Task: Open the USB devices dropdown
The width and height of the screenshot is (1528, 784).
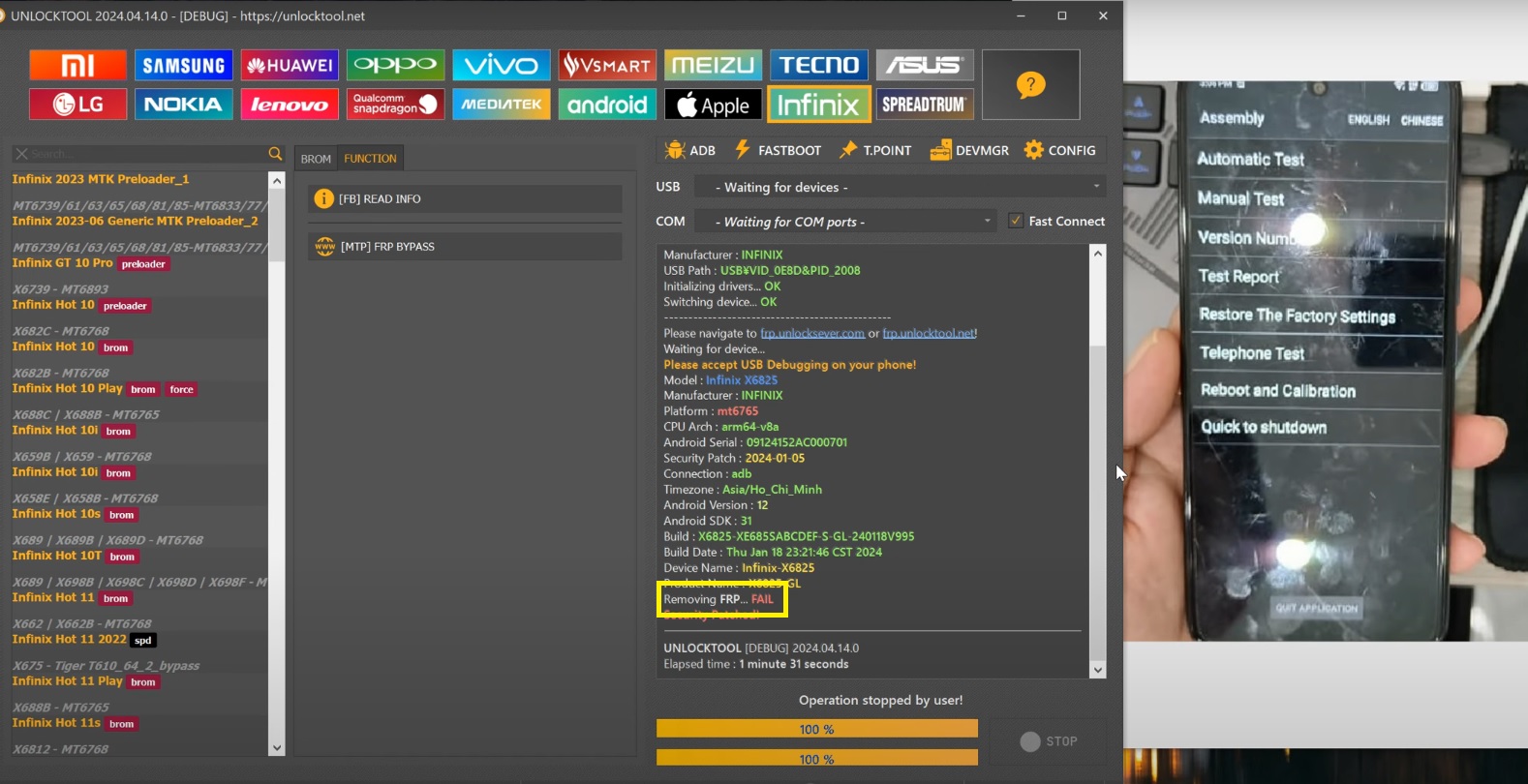Action: [902, 187]
